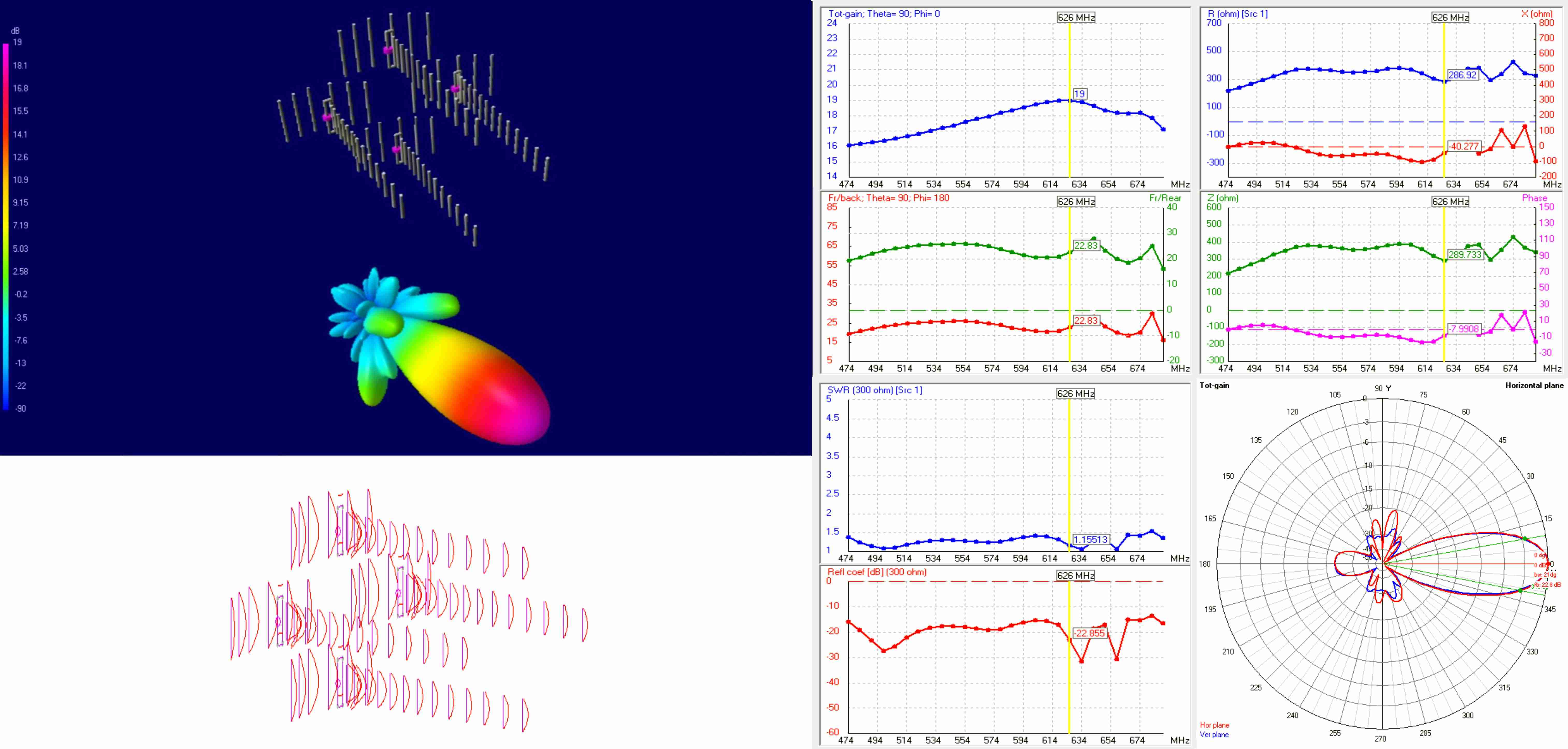Viewport: 1568px width, 749px height.
Task: Click the 'Fr/back; Theta= 90; Phi= 180' title
Action: tap(889, 198)
